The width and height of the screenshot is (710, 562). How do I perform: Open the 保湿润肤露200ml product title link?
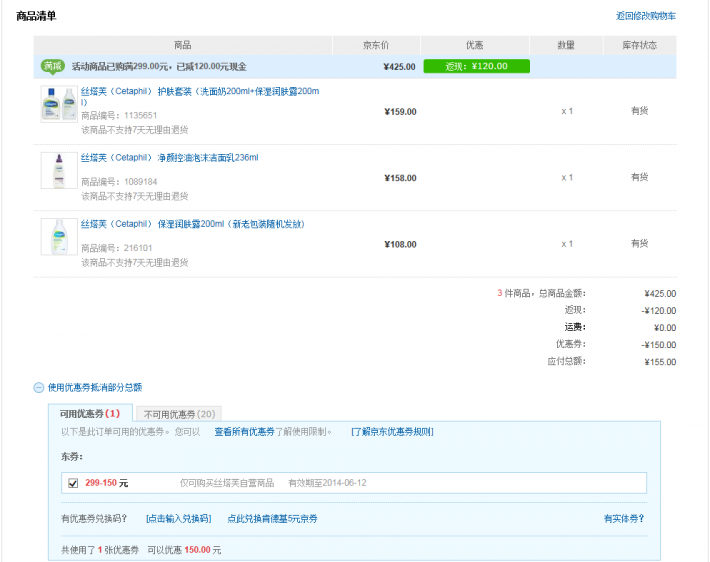coord(192,224)
